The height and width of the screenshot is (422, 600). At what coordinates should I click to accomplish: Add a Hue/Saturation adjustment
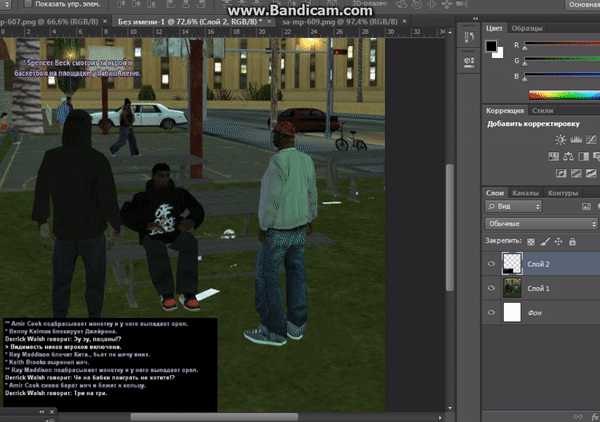(553, 156)
